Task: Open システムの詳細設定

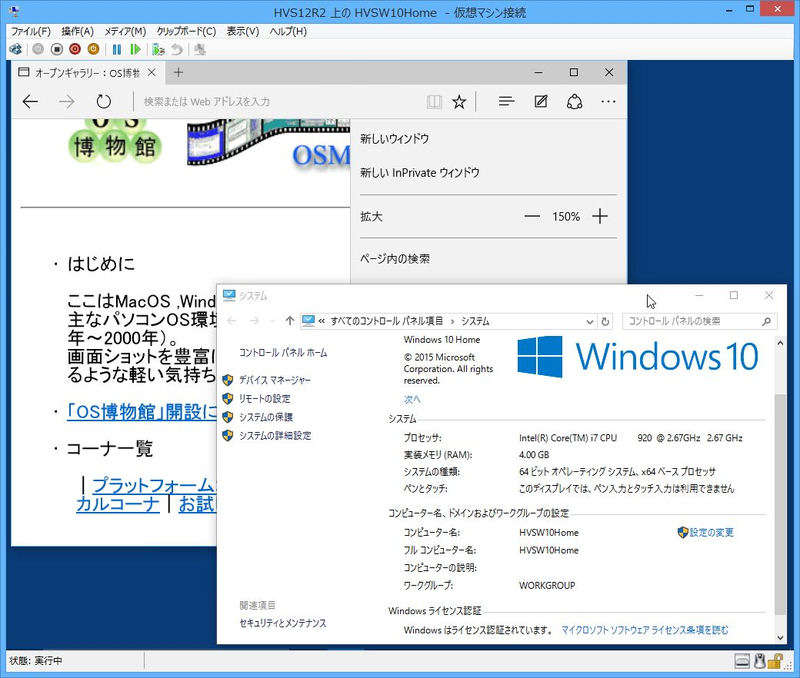Action: point(275,435)
